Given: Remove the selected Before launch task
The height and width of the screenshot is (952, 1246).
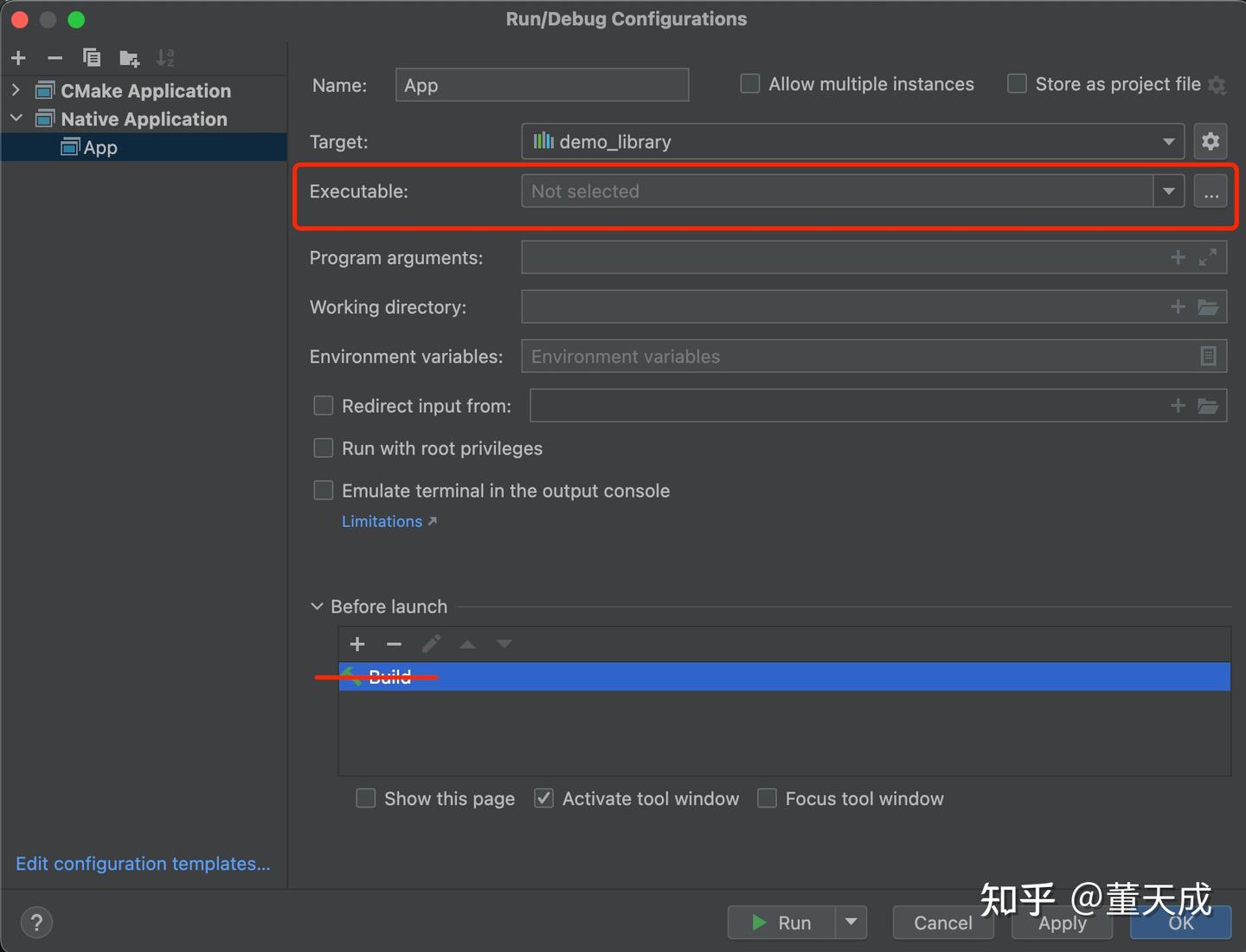Looking at the screenshot, I should pyautogui.click(x=394, y=644).
